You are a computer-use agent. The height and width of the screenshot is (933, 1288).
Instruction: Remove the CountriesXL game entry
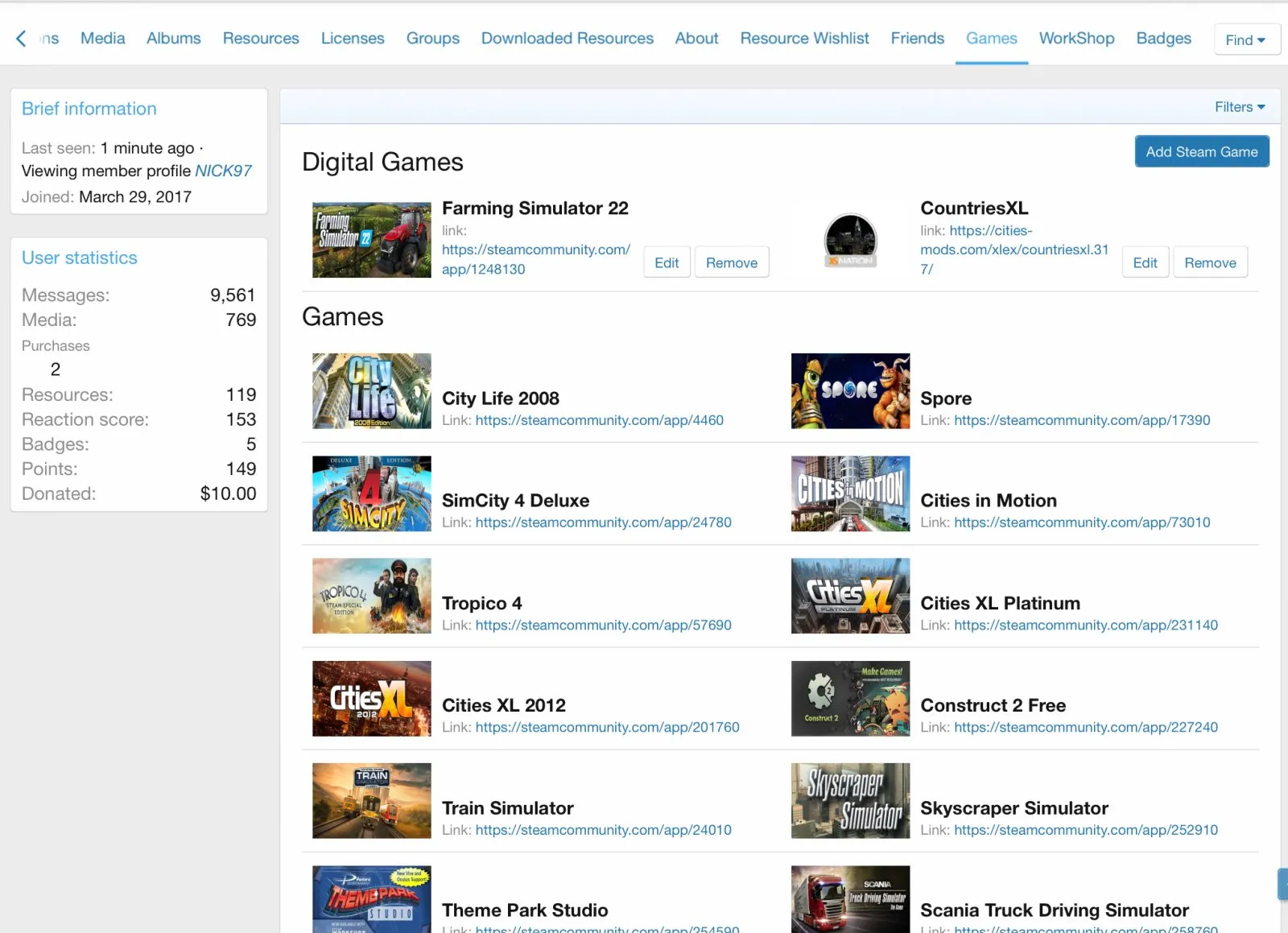(x=1210, y=262)
